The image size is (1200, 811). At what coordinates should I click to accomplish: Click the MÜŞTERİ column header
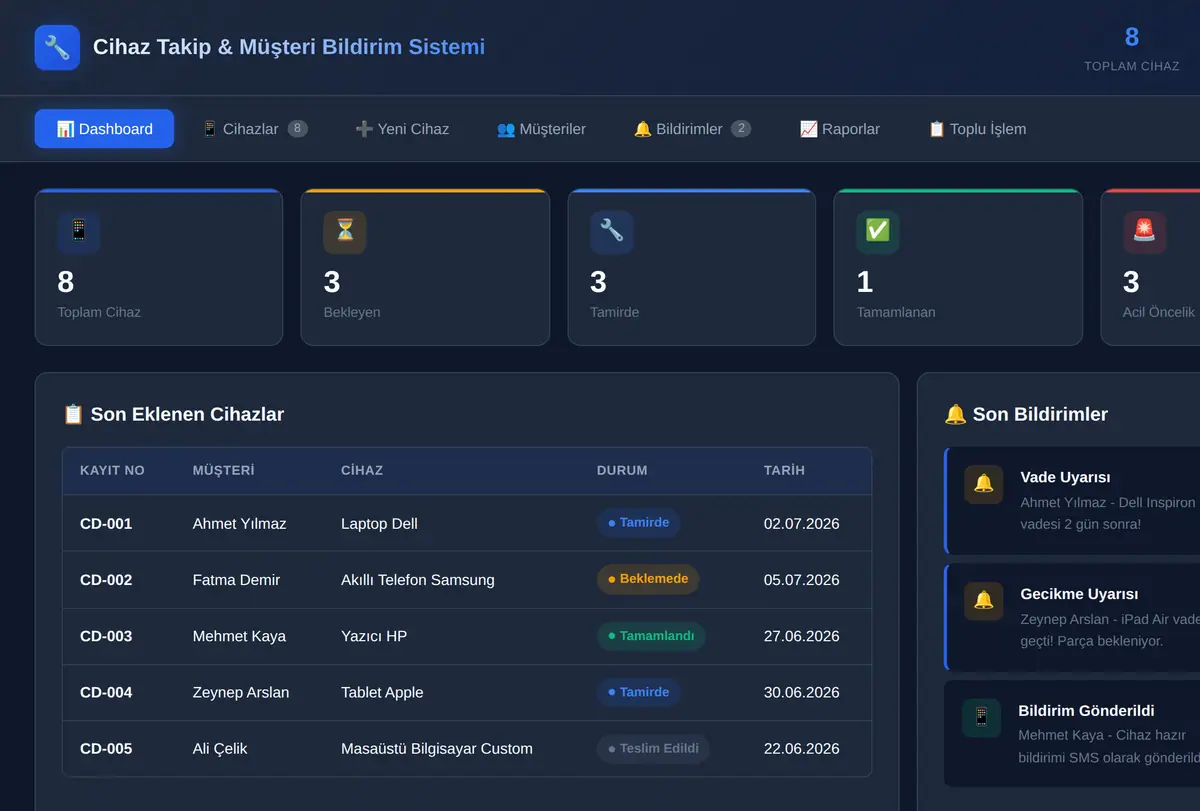224,470
